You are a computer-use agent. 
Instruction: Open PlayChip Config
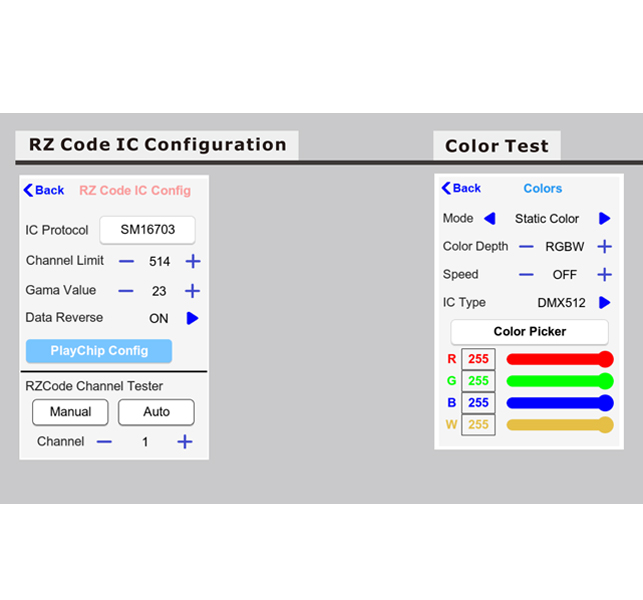tap(99, 351)
